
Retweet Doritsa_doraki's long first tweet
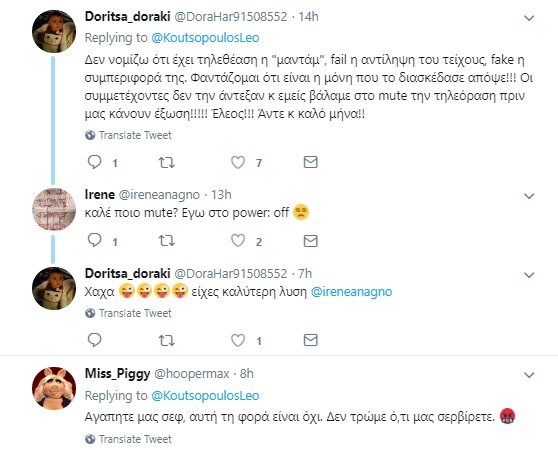[x=166, y=163]
